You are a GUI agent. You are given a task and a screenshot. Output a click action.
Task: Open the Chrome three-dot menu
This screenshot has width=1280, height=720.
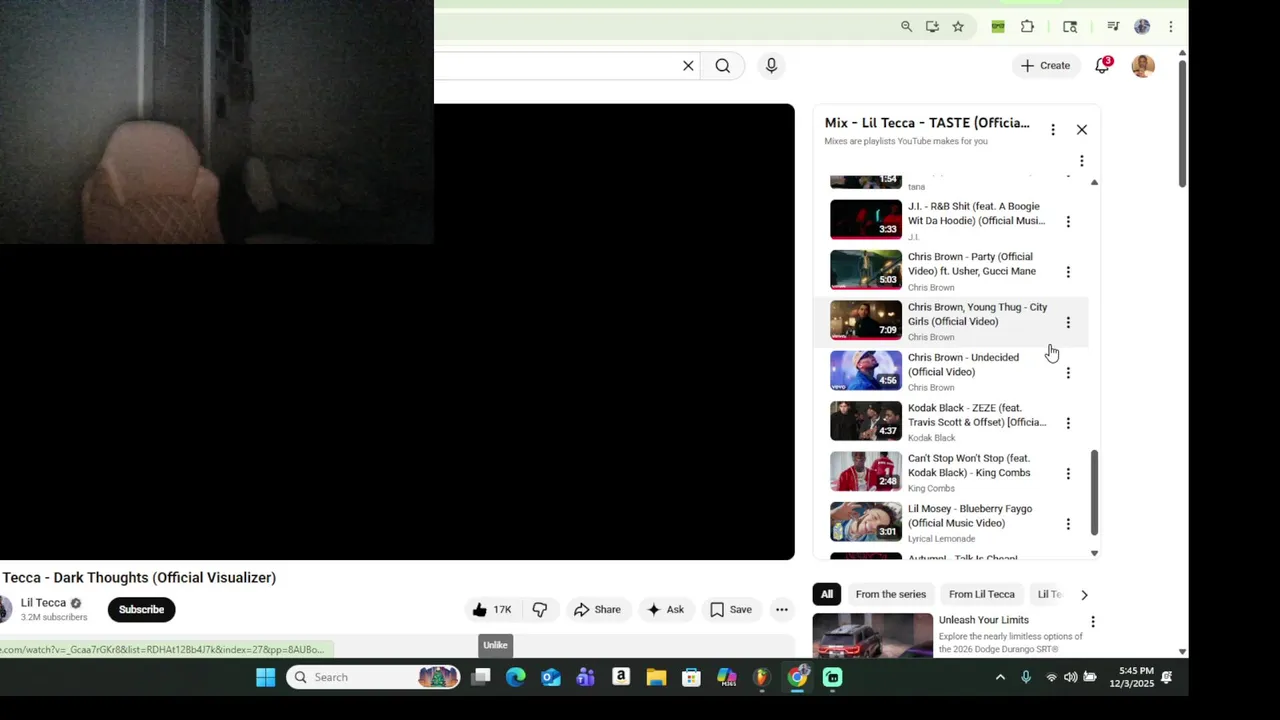[x=1171, y=27]
